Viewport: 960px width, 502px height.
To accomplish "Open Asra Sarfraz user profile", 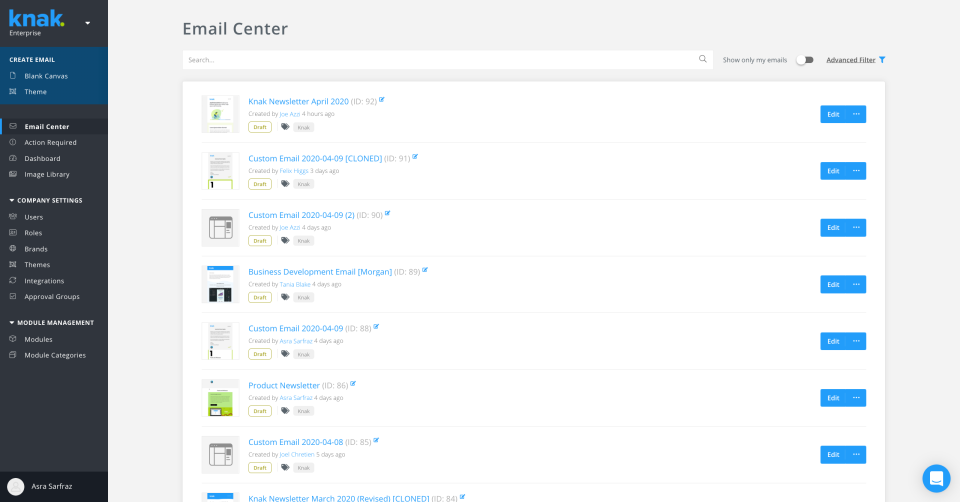I will [x=54, y=487].
